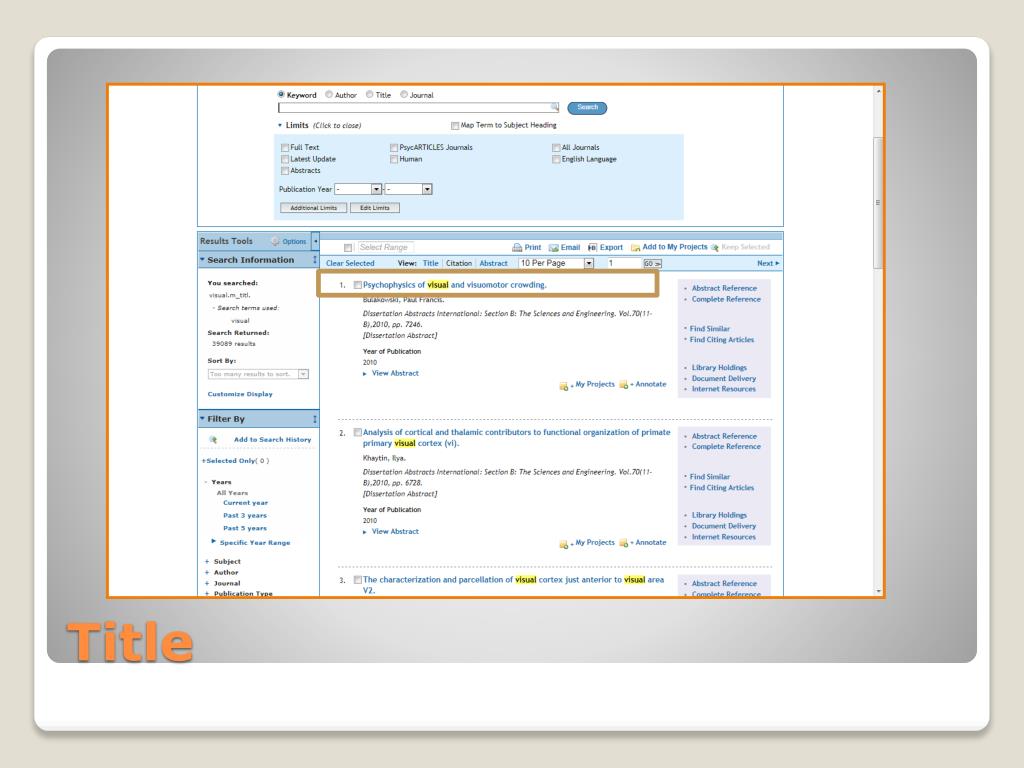Screen dimensions: 1024x768
Task: Click the page number input field
Action: pyautogui.click(x=623, y=263)
